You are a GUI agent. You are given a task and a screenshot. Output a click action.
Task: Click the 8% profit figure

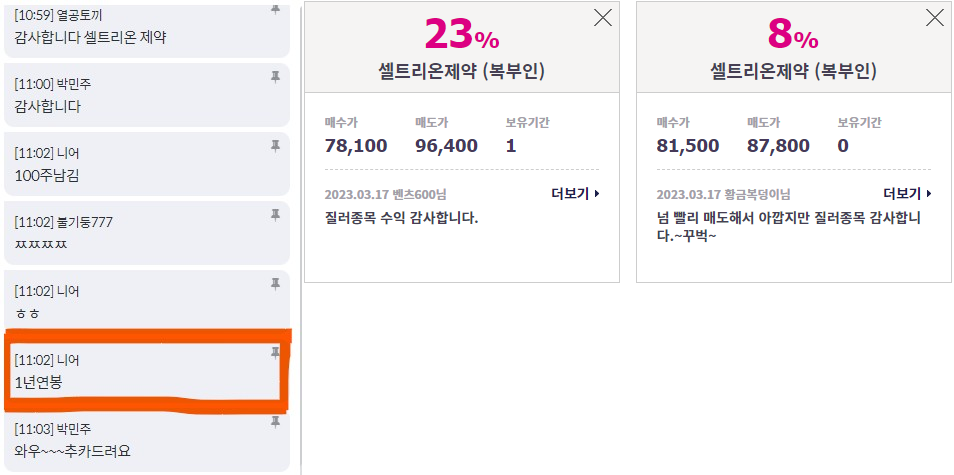(793, 34)
